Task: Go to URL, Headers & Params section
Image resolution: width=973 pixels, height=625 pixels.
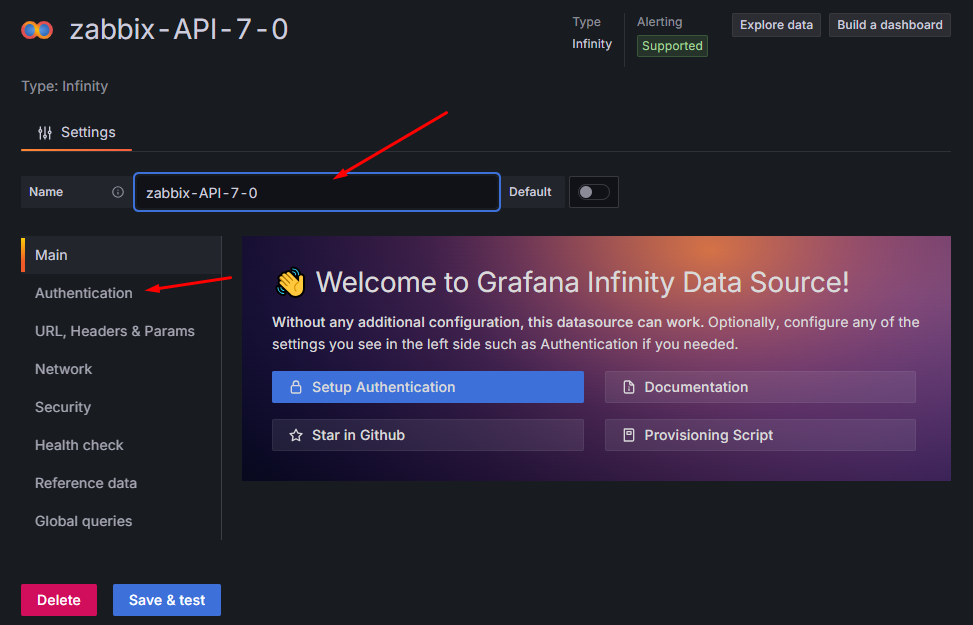Action: (x=115, y=331)
